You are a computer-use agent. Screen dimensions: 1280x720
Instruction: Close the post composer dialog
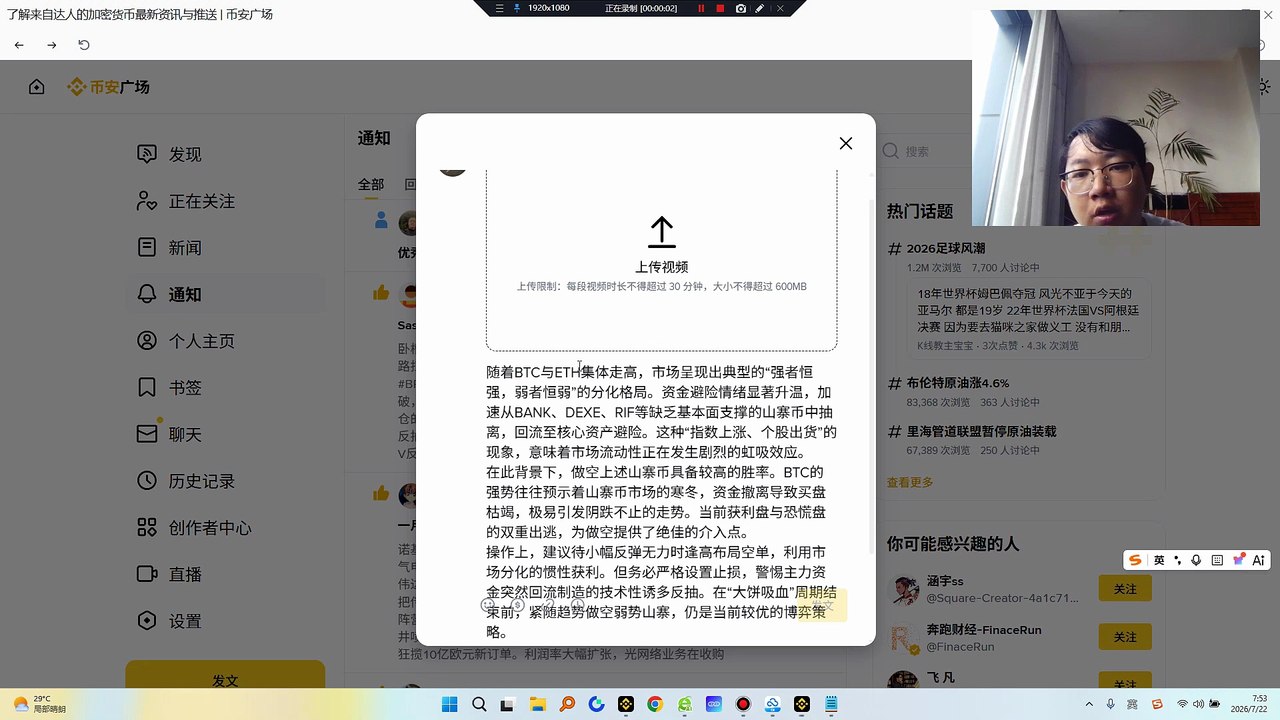point(846,143)
